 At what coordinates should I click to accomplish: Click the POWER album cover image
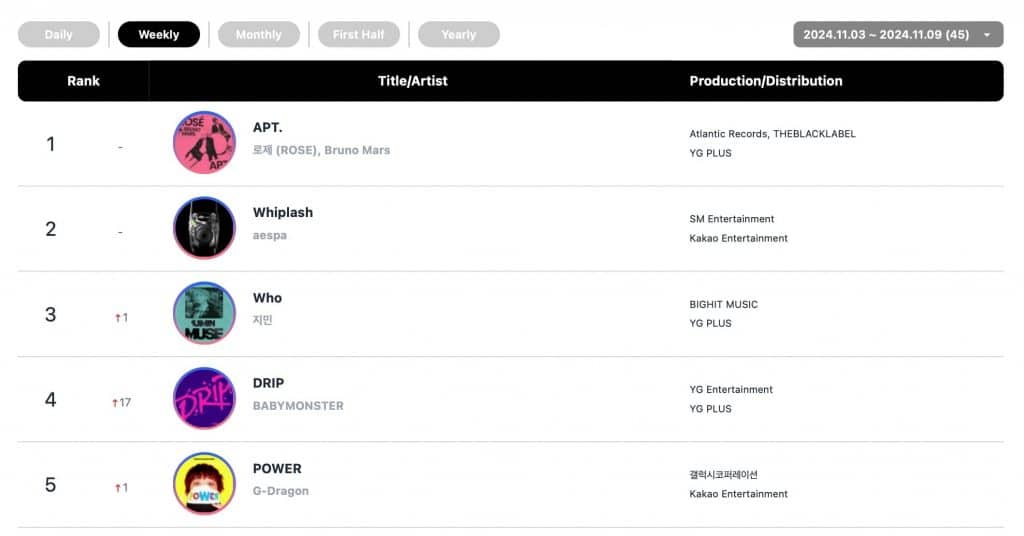[204, 484]
